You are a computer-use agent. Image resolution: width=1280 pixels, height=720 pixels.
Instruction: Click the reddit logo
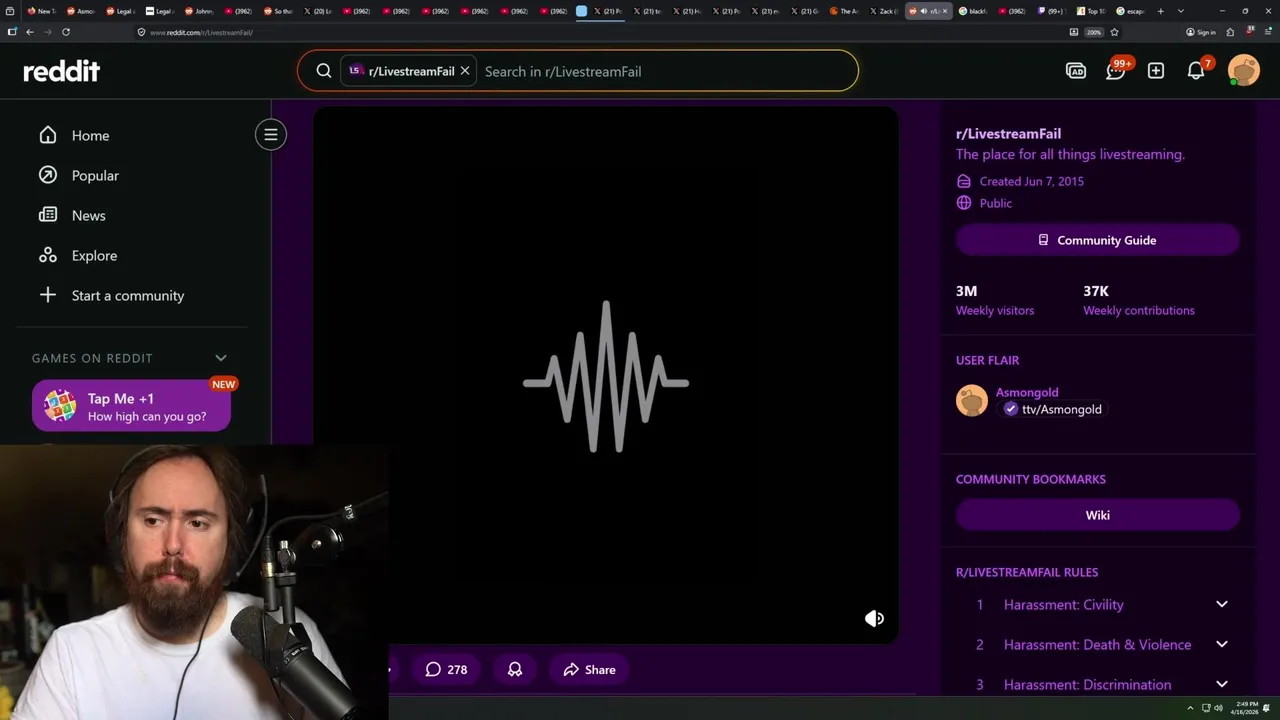tap(62, 71)
